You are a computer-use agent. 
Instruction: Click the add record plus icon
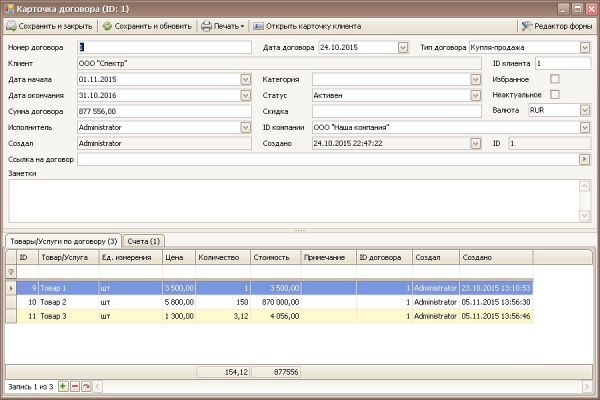pyautogui.click(x=63, y=386)
